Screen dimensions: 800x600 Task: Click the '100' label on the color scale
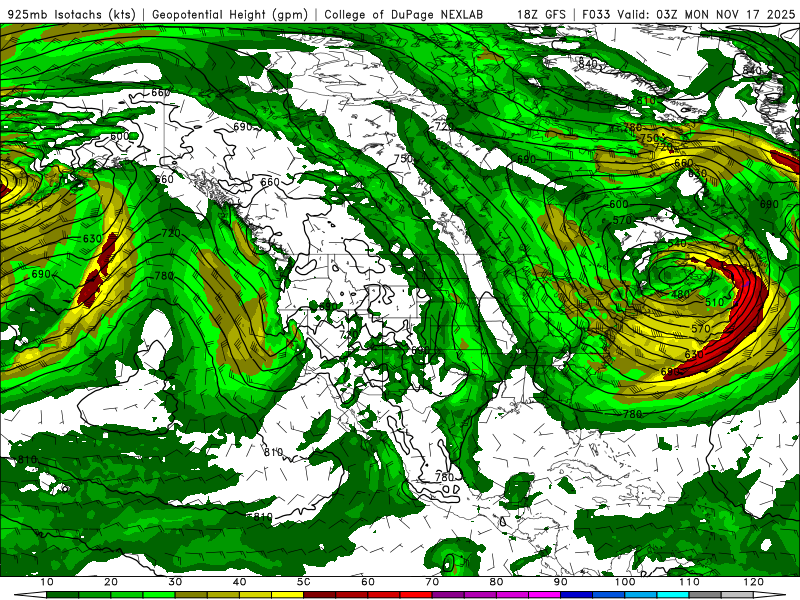(625, 582)
